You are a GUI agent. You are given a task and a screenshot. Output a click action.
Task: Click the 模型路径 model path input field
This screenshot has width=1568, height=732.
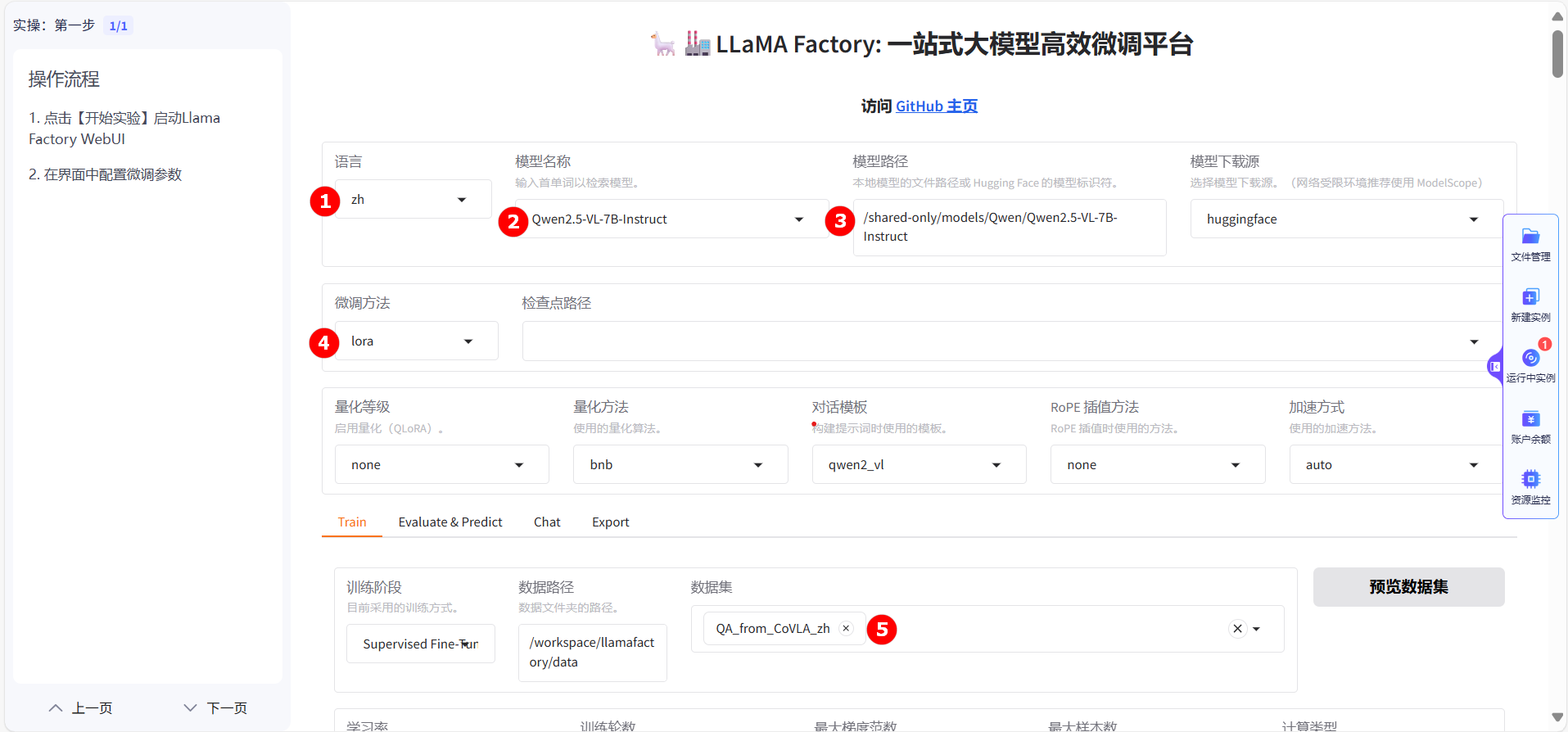1008,228
